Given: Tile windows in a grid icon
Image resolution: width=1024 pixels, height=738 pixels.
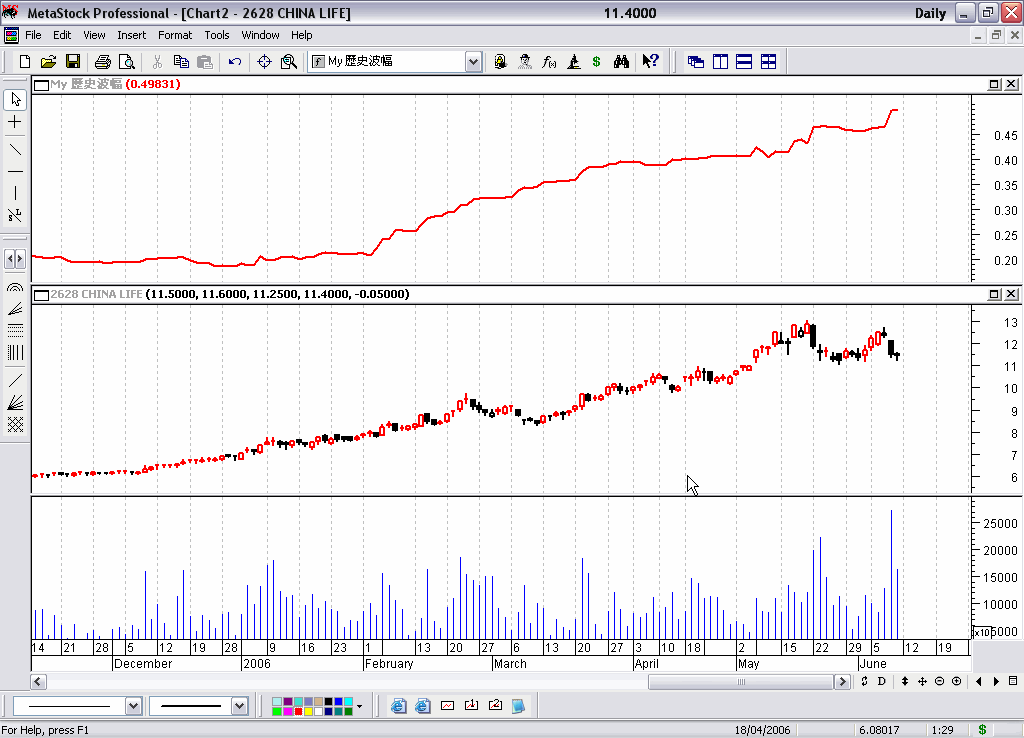Looking at the screenshot, I should (769, 61).
